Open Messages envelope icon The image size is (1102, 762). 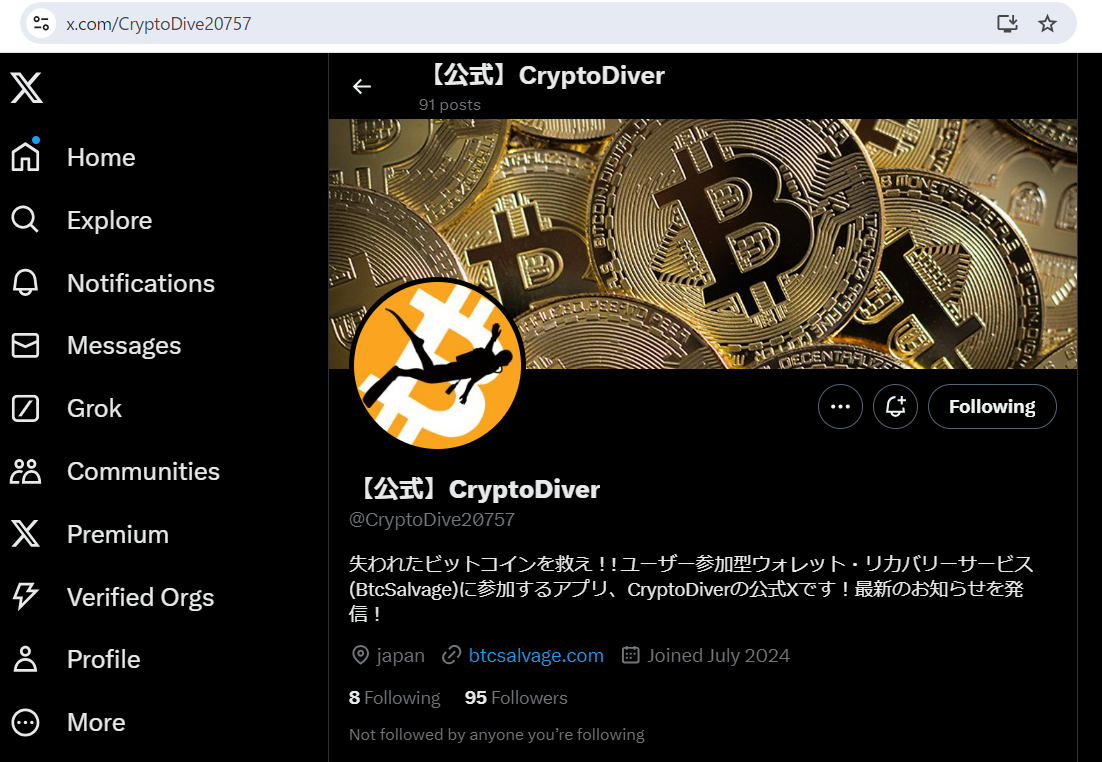25,345
